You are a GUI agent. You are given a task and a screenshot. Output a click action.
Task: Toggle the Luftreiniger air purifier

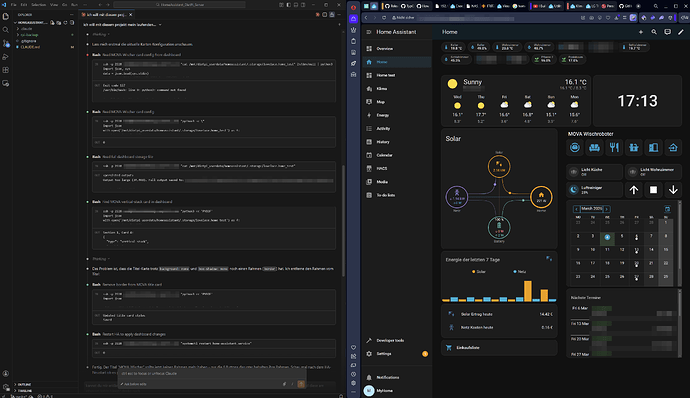pos(595,190)
